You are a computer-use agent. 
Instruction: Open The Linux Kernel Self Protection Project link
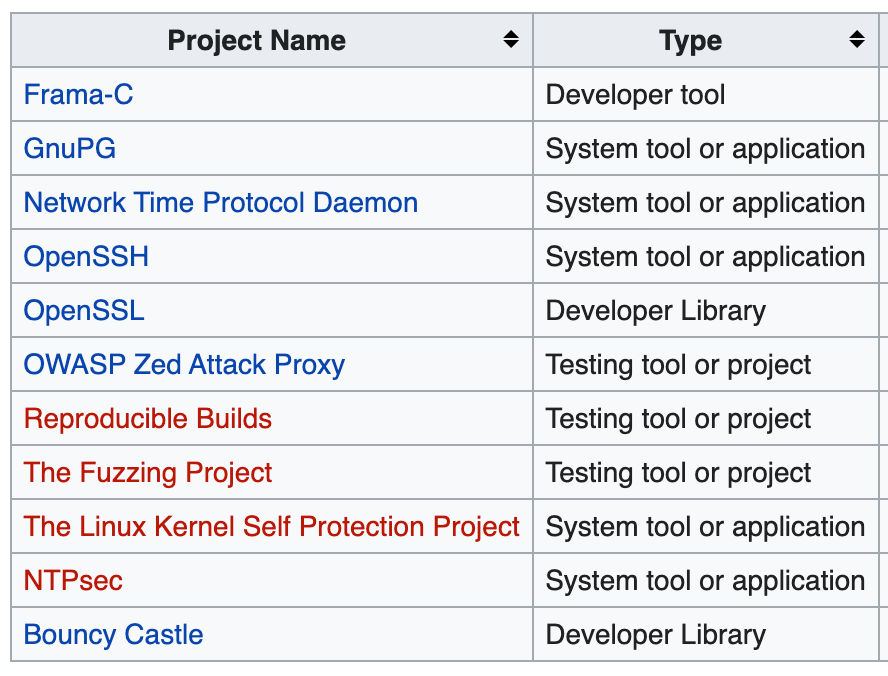[x=271, y=527]
